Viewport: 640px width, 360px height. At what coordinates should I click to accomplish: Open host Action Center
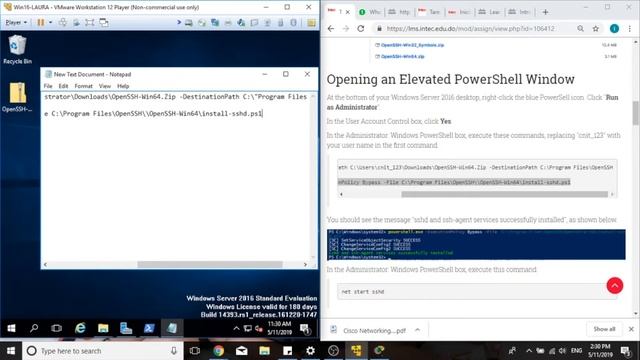626,351
